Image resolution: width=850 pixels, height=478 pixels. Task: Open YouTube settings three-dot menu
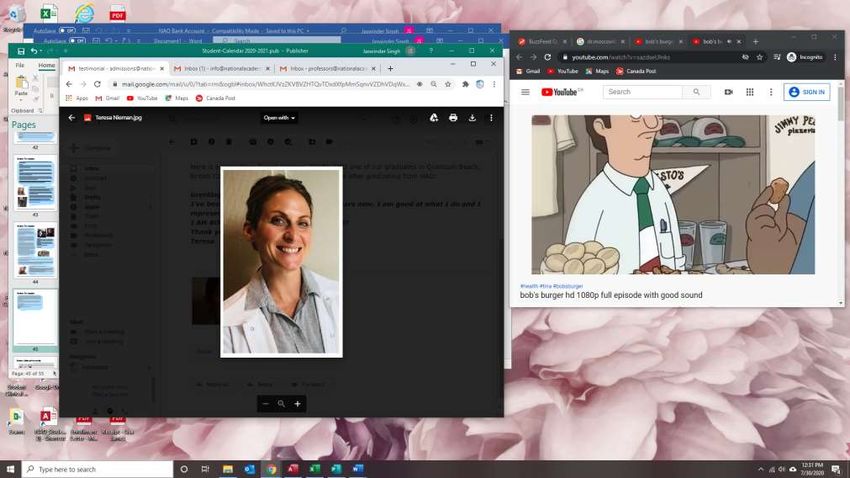(771, 92)
